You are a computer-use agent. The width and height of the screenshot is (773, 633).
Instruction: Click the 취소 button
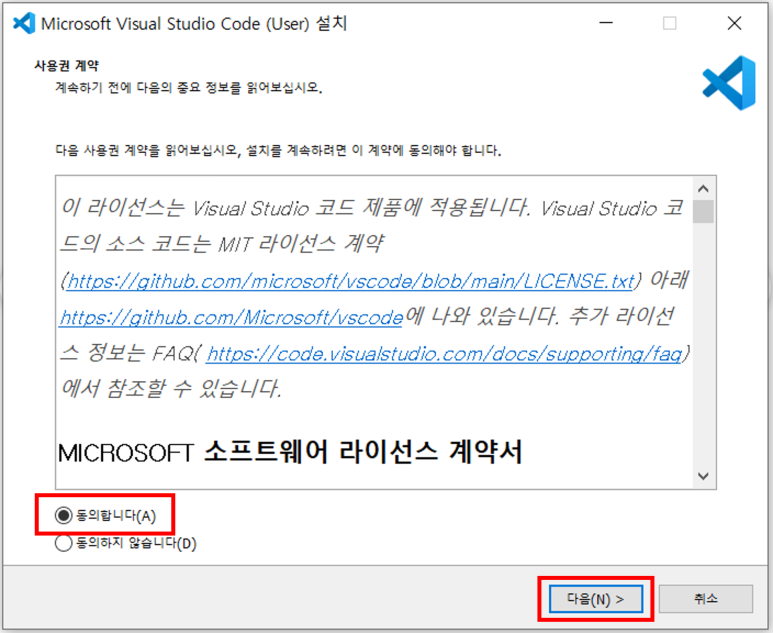[705, 599]
